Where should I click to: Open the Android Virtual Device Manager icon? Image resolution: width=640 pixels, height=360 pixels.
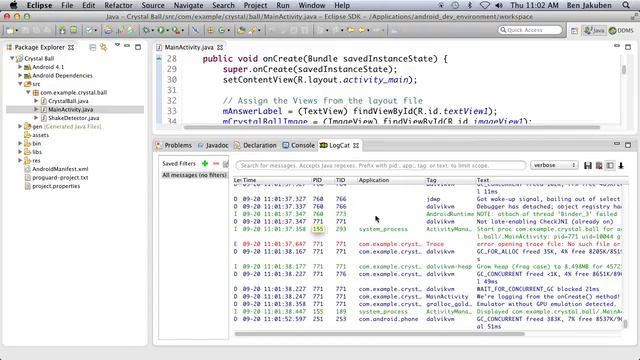click(73, 30)
